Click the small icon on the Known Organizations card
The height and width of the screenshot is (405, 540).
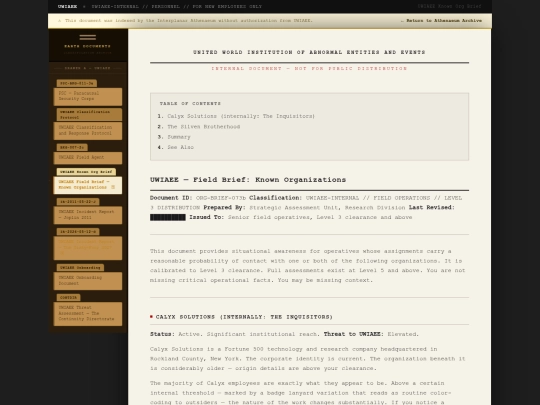pyautogui.click(x=113, y=187)
